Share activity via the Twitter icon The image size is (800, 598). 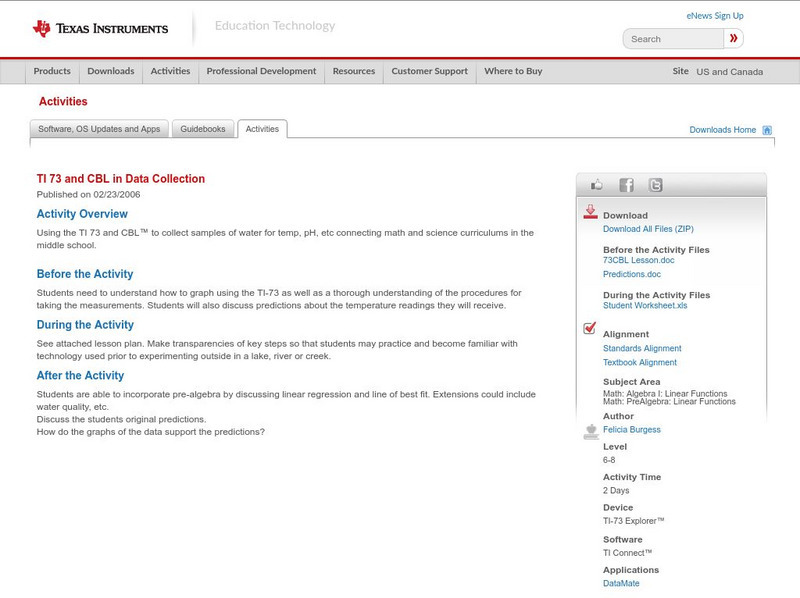tap(655, 185)
